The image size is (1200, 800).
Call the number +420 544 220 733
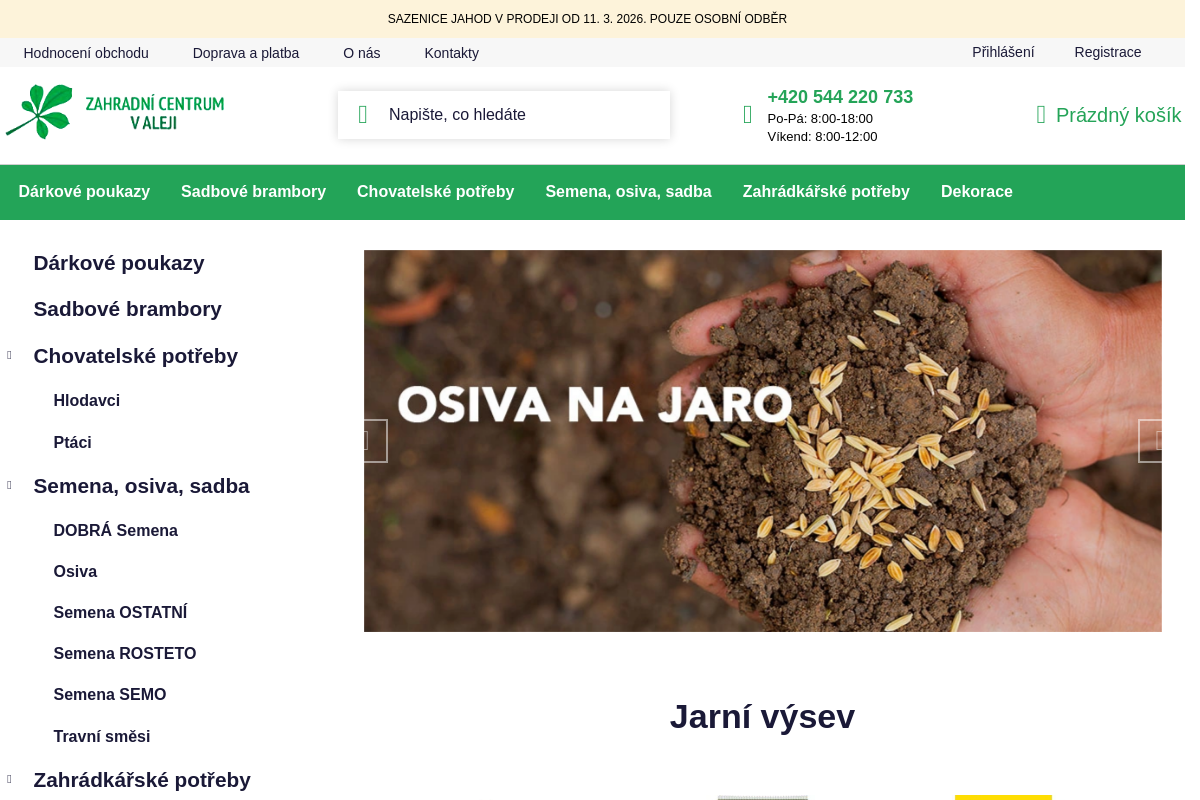(840, 97)
